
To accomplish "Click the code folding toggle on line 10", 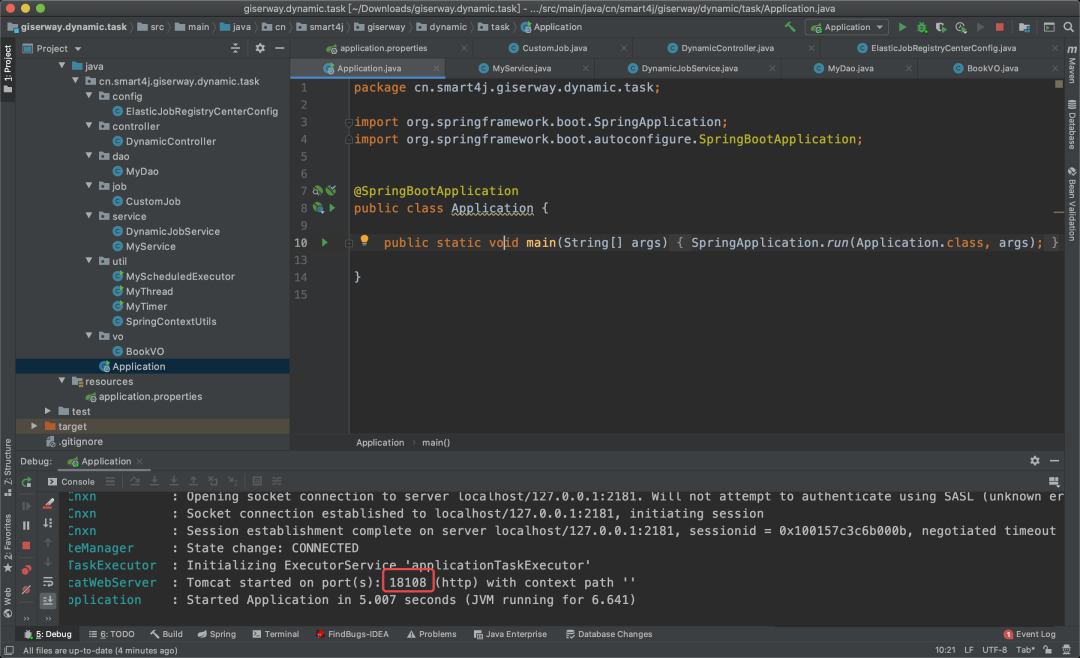I will click(x=349, y=243).
